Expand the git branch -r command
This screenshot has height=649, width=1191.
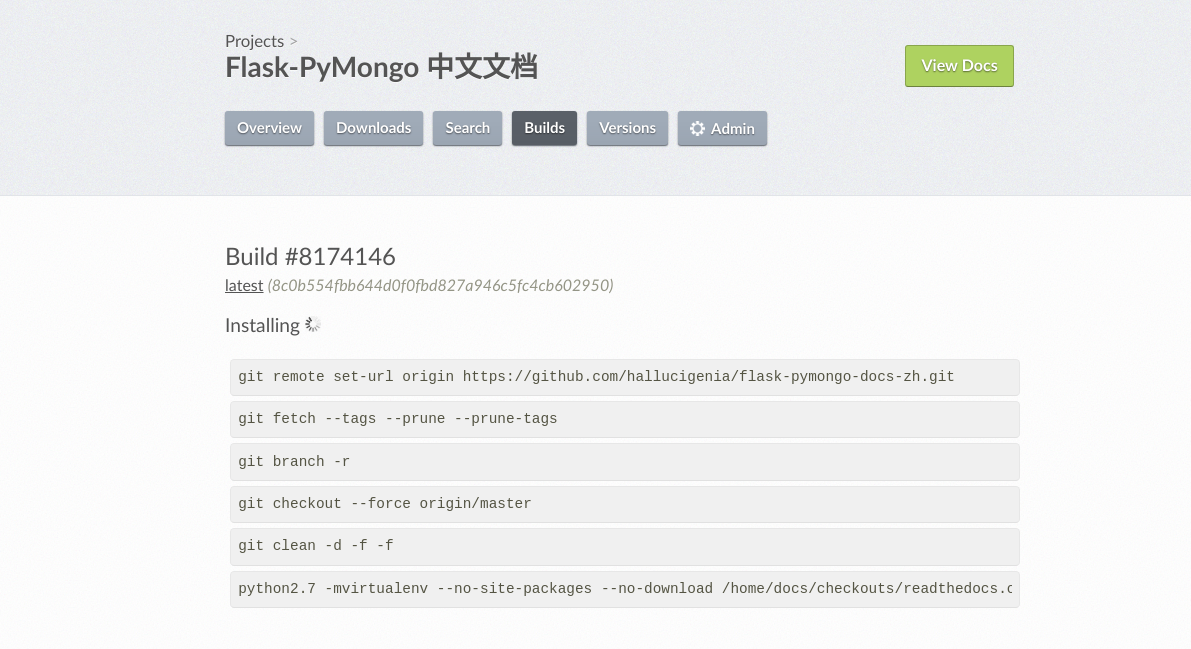pyautogui.click(x=624, y=462)
